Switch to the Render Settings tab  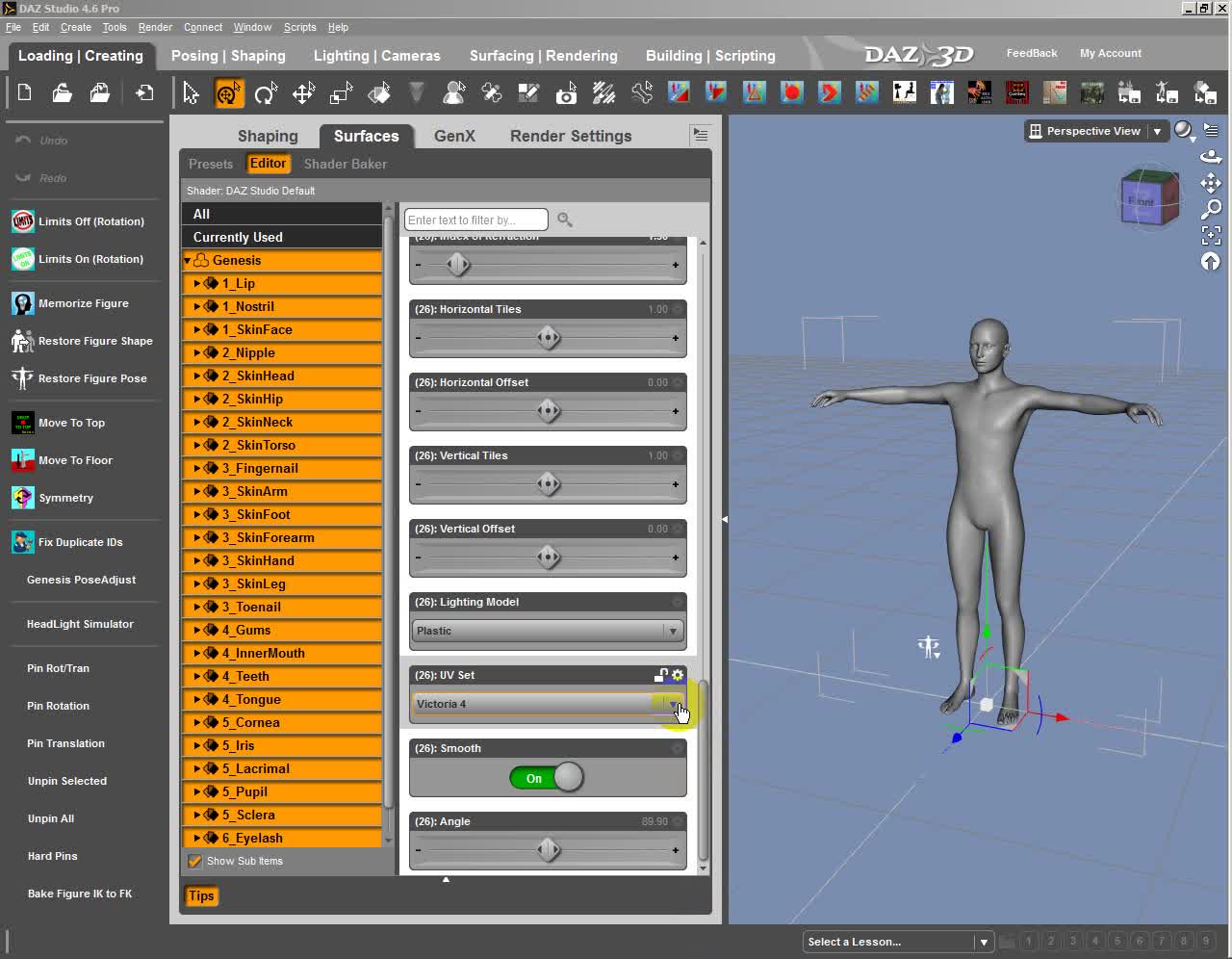click(571, 136)
